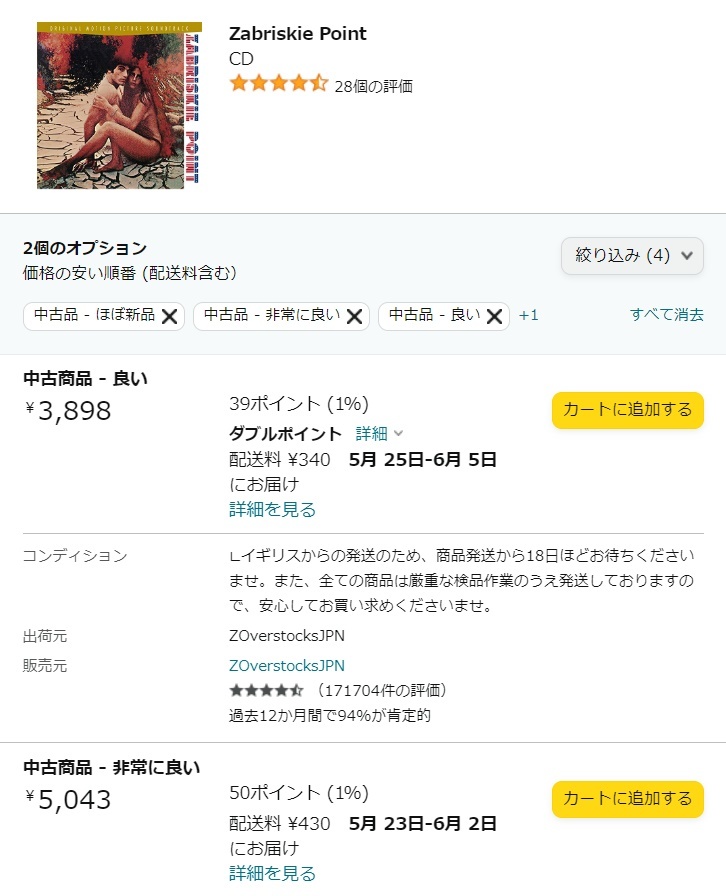Viewport: 726px width, 896px height.
Task: Click the +1 more filters indicator
Action: pyautogui.click(x=529, y=315)
